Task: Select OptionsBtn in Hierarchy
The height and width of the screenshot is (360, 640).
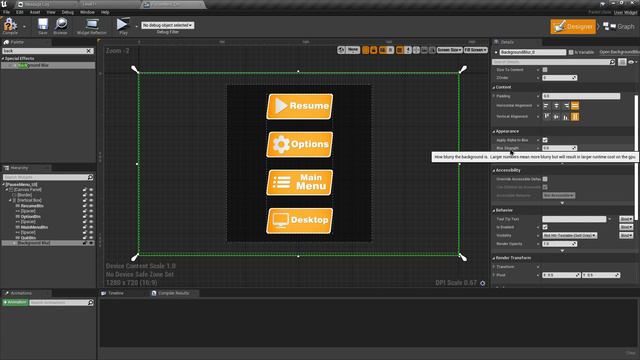Action: click(x=31, y=216)
